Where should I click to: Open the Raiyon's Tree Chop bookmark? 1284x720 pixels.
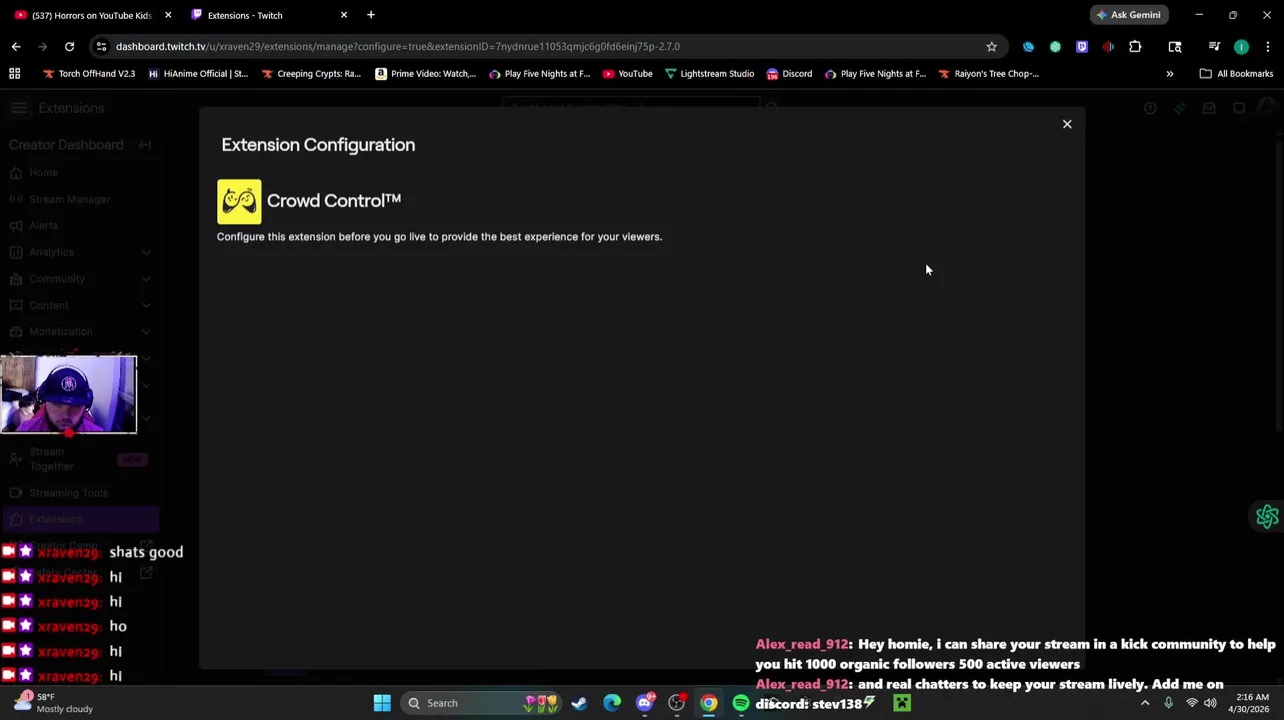[988, 73]
